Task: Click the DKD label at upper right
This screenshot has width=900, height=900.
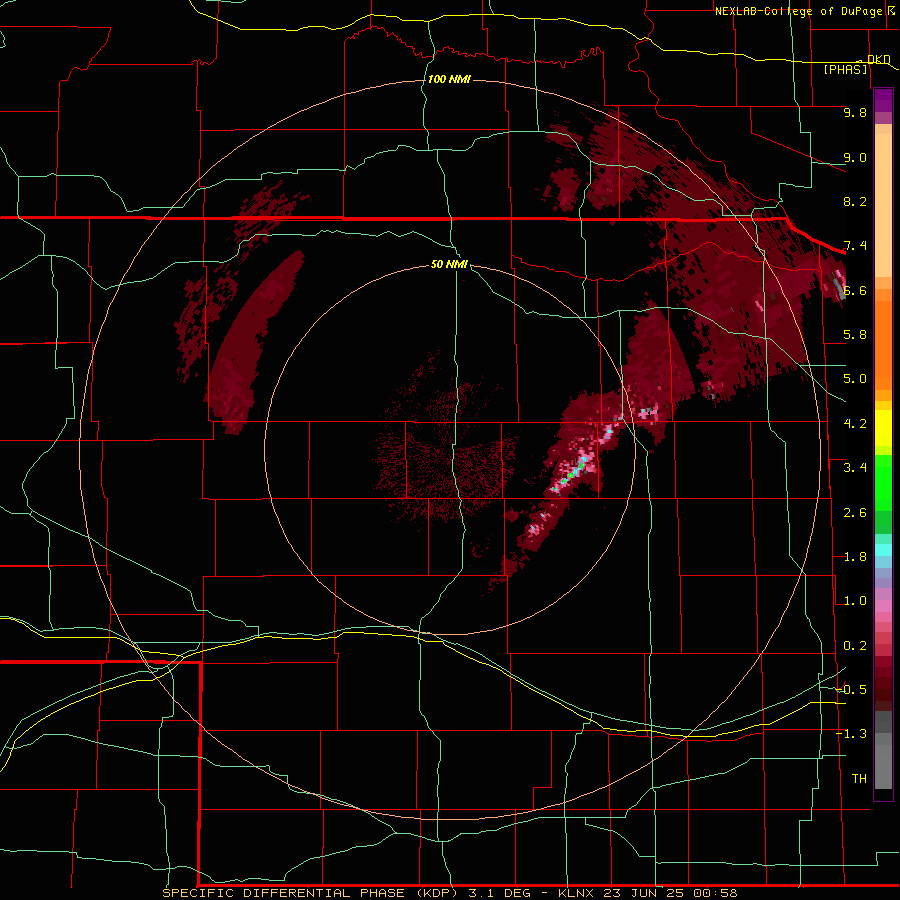Action: click(x=879, y=59)
